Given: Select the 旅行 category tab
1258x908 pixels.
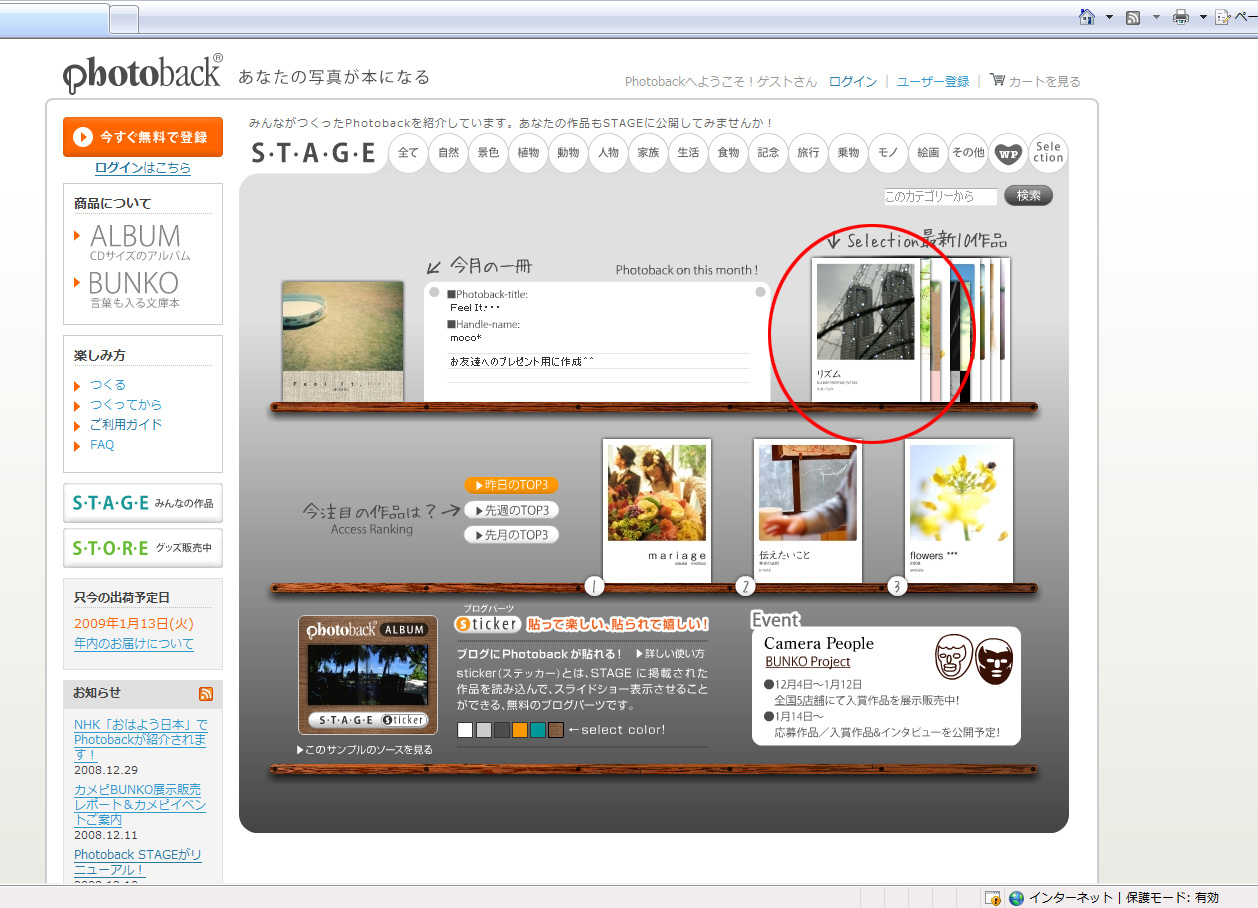Looking at the screenshot, I should [x=808, y=153].
